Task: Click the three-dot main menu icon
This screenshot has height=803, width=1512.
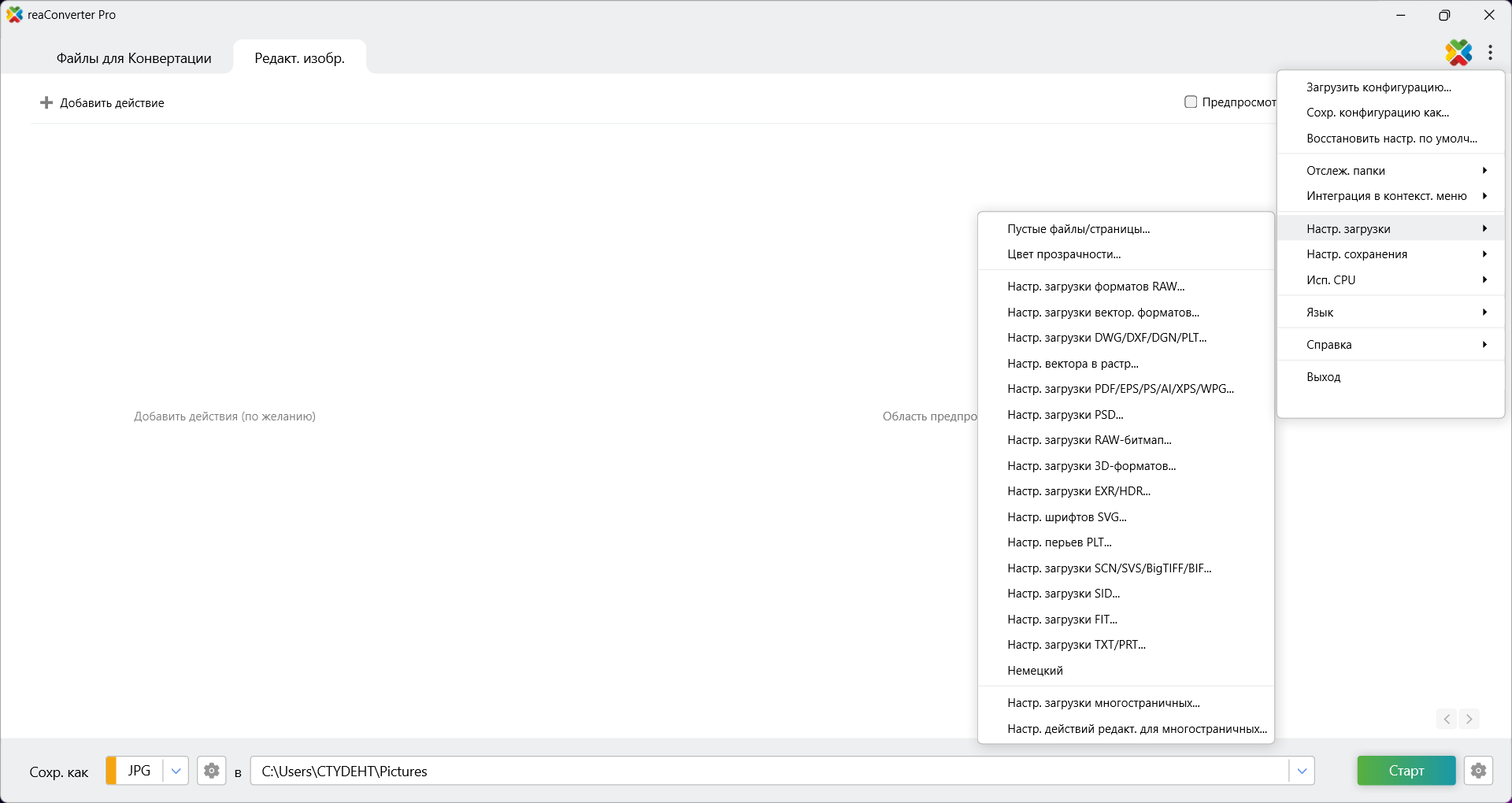Action: tap(1490, 53)
